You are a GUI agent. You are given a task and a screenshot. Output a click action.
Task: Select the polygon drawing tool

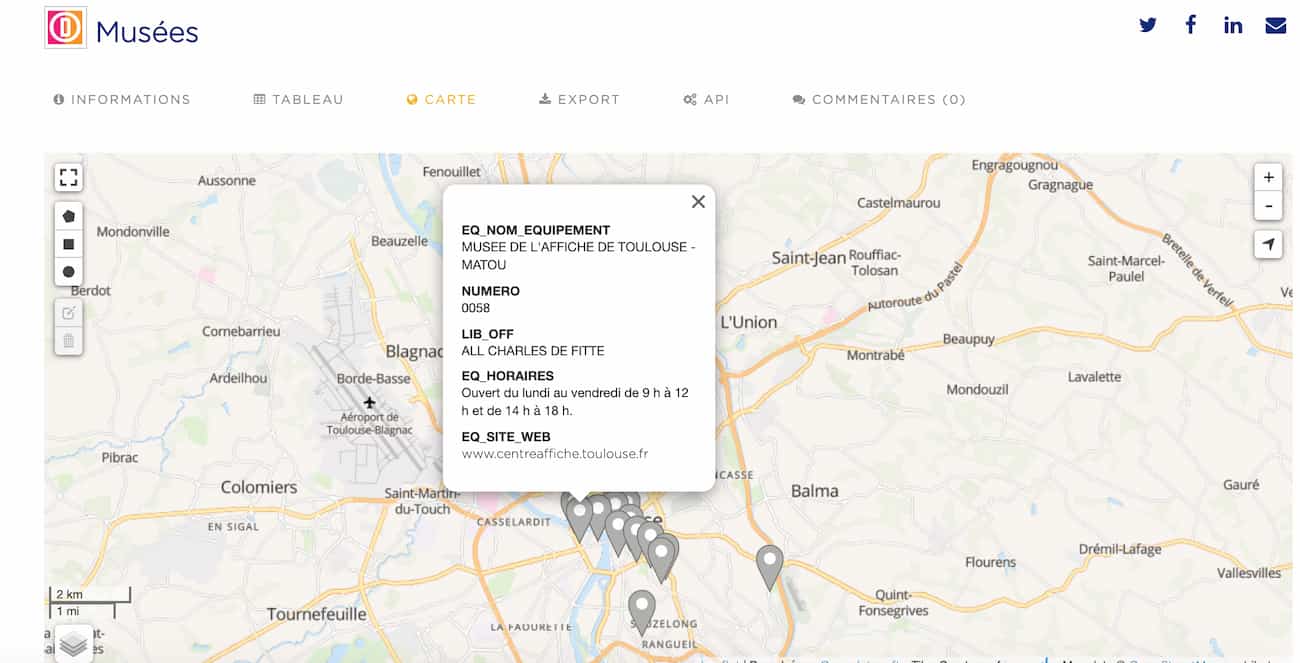point(68,216)
